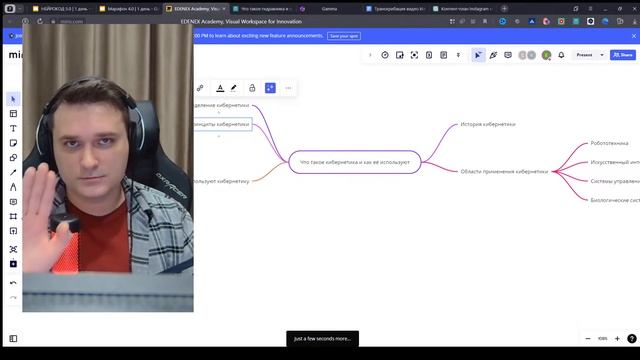The height and width of the screenshot is (360, 640).
Task: Reload the page with the browser refresh icon
Action: [40, 21]
